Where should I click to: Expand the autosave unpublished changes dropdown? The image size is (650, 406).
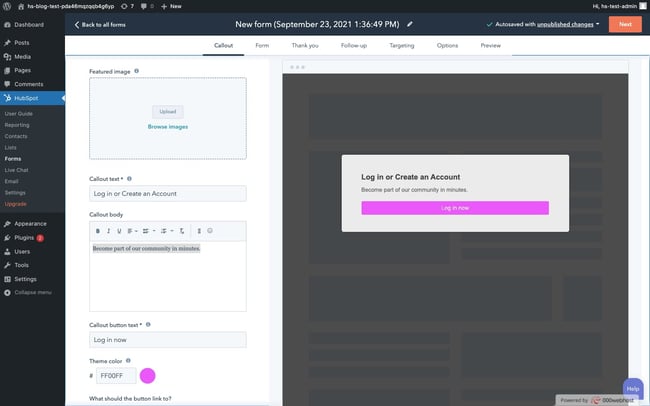click(x=597, y=23)
